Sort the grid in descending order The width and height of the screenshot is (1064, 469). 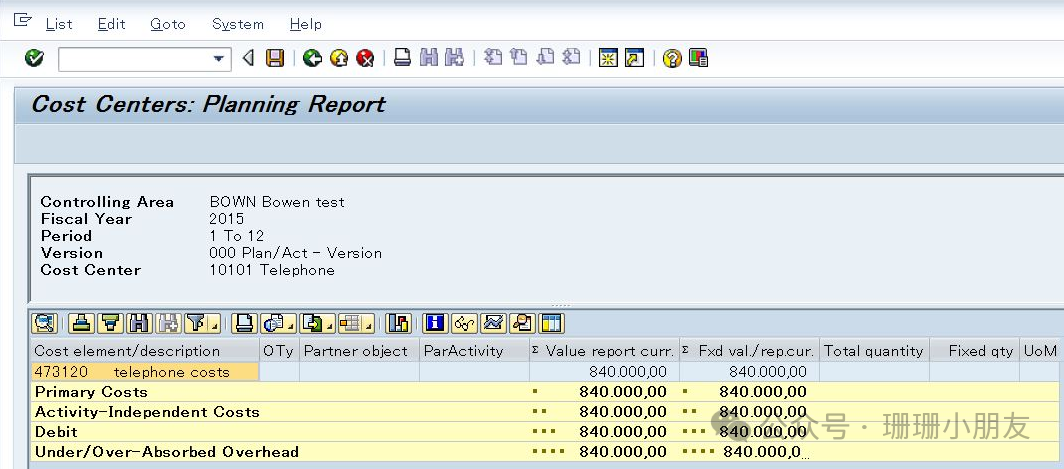pos(110,323)
